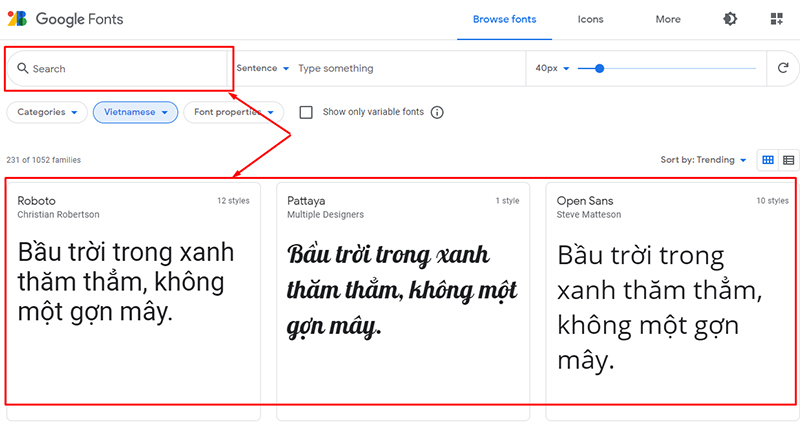The image size is (800, 423).
Task: Click the 231 of 1052 families text
Action: [x=43, y=160]
